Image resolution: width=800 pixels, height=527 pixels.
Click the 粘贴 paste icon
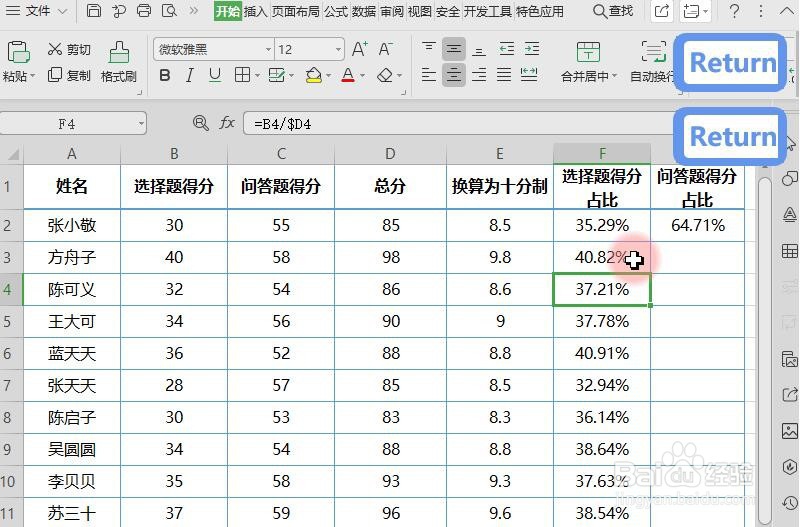pyautogui.click(x=18, y=52)
